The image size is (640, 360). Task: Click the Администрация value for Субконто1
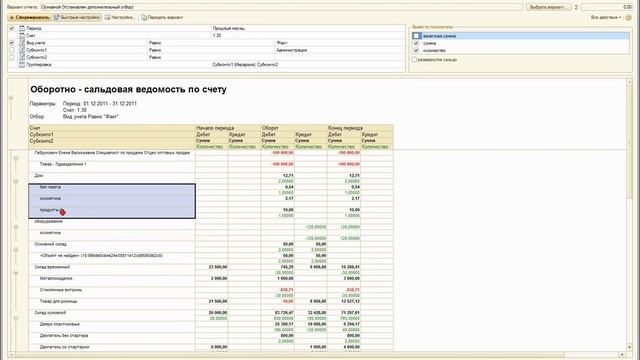(291, 50)
